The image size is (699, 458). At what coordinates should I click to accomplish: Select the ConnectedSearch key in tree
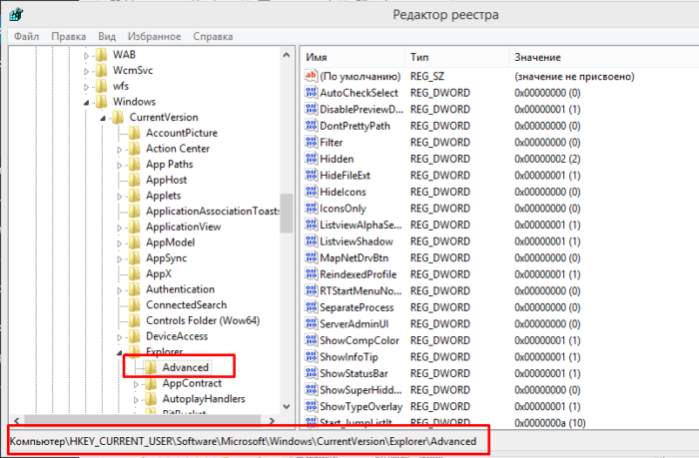[x=186, y=305]
